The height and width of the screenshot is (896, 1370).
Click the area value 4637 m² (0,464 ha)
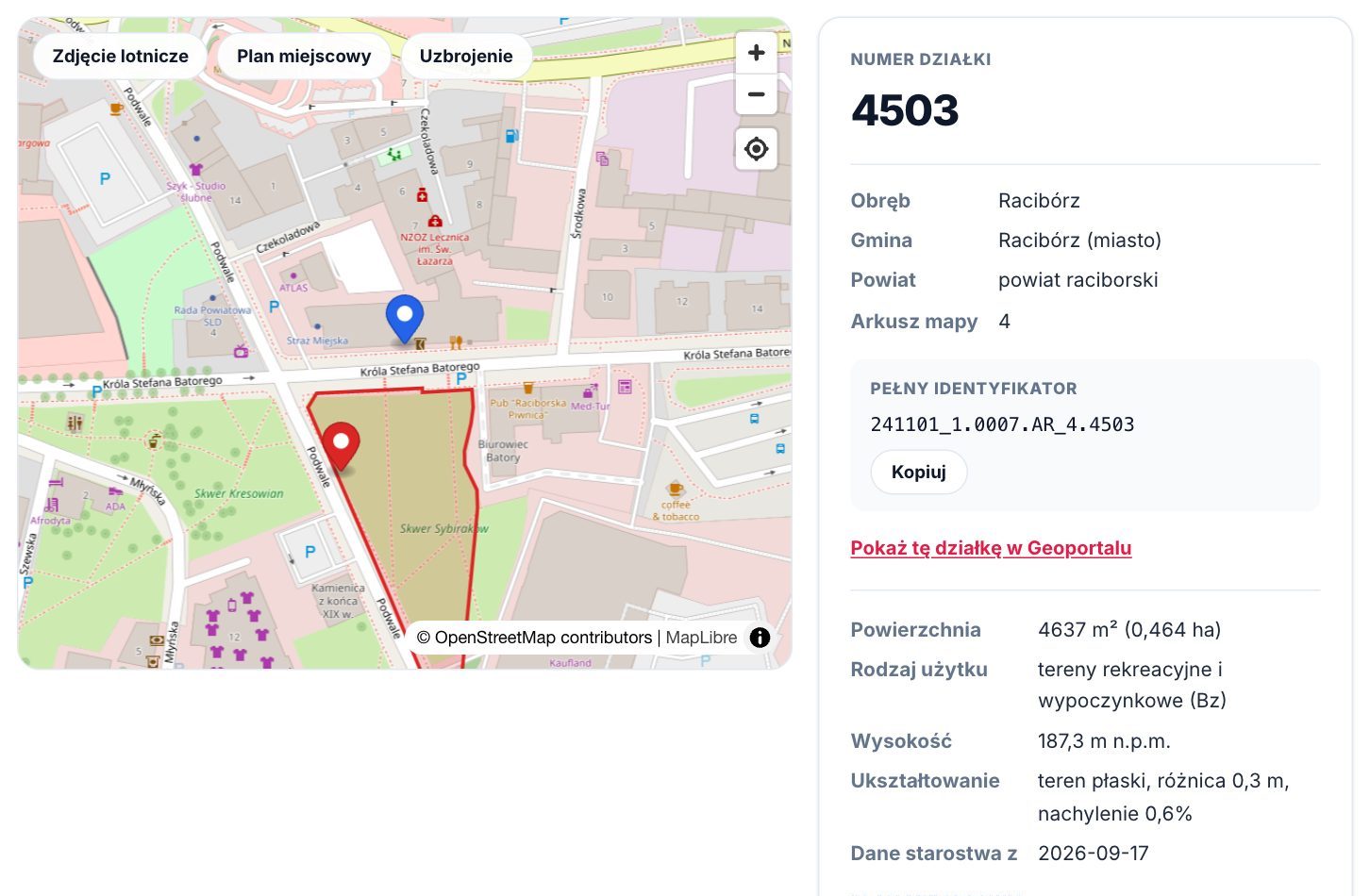point(1129,630)
